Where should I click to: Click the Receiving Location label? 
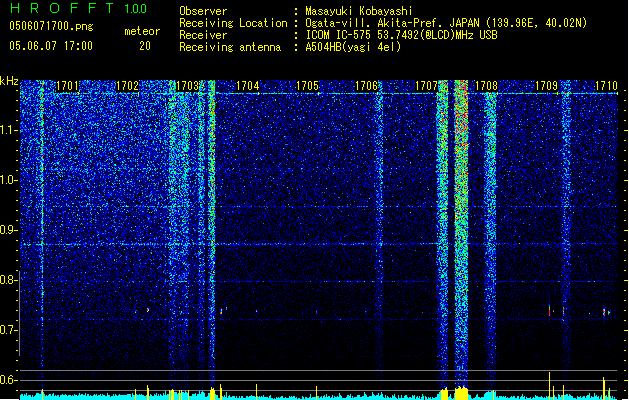click(233, 23)
